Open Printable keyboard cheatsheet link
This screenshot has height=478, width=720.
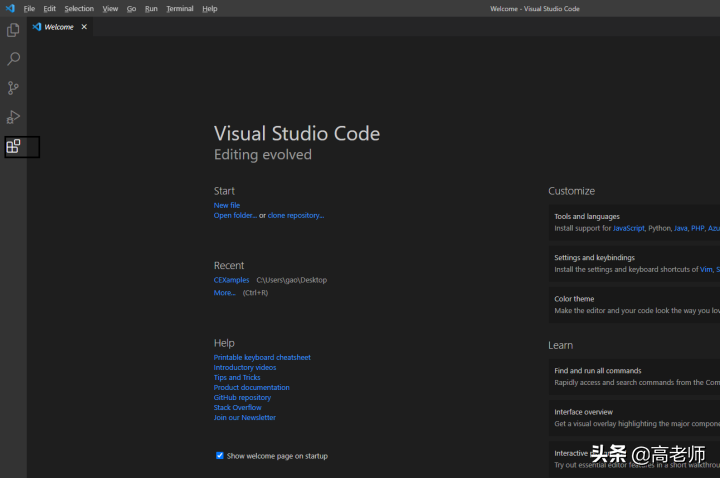(262, 357)
